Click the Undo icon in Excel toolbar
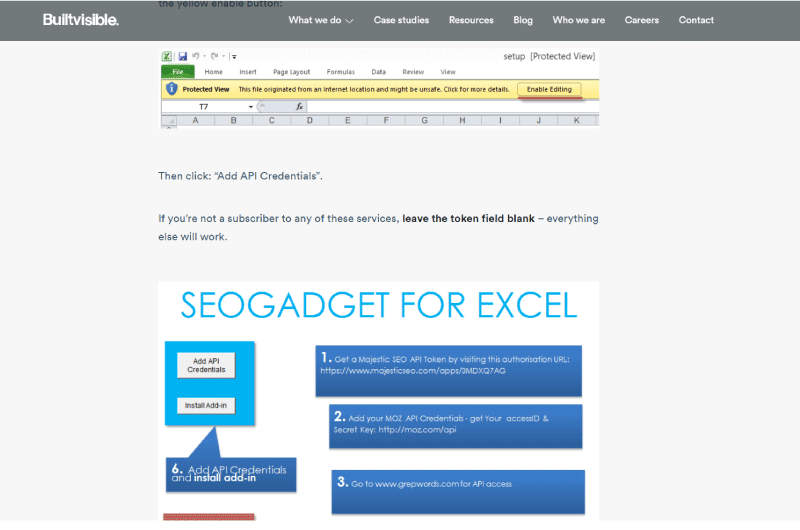The height and width of the screenshot is (530, 800). click(195, 56)
